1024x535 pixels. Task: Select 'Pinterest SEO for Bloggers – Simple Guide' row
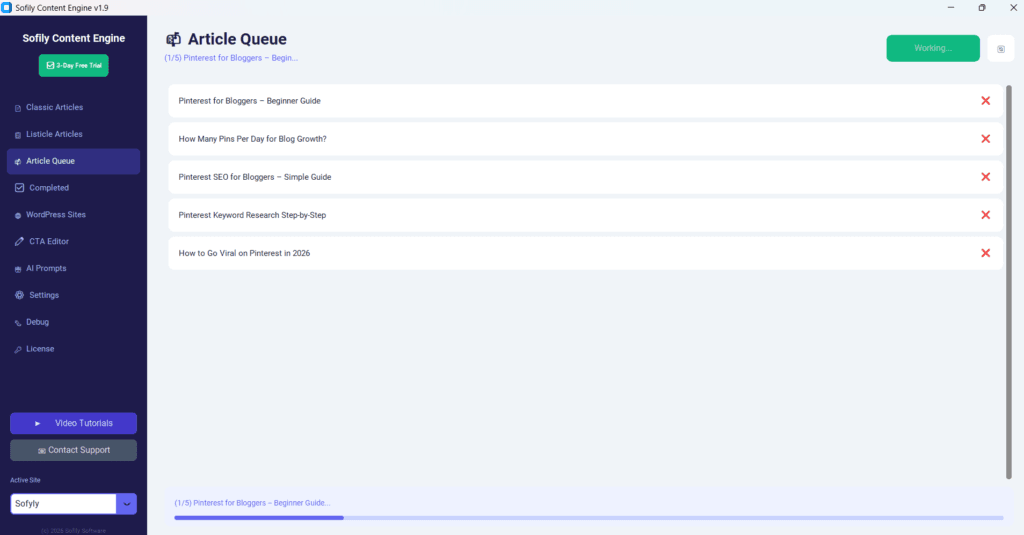pos(585,177)
